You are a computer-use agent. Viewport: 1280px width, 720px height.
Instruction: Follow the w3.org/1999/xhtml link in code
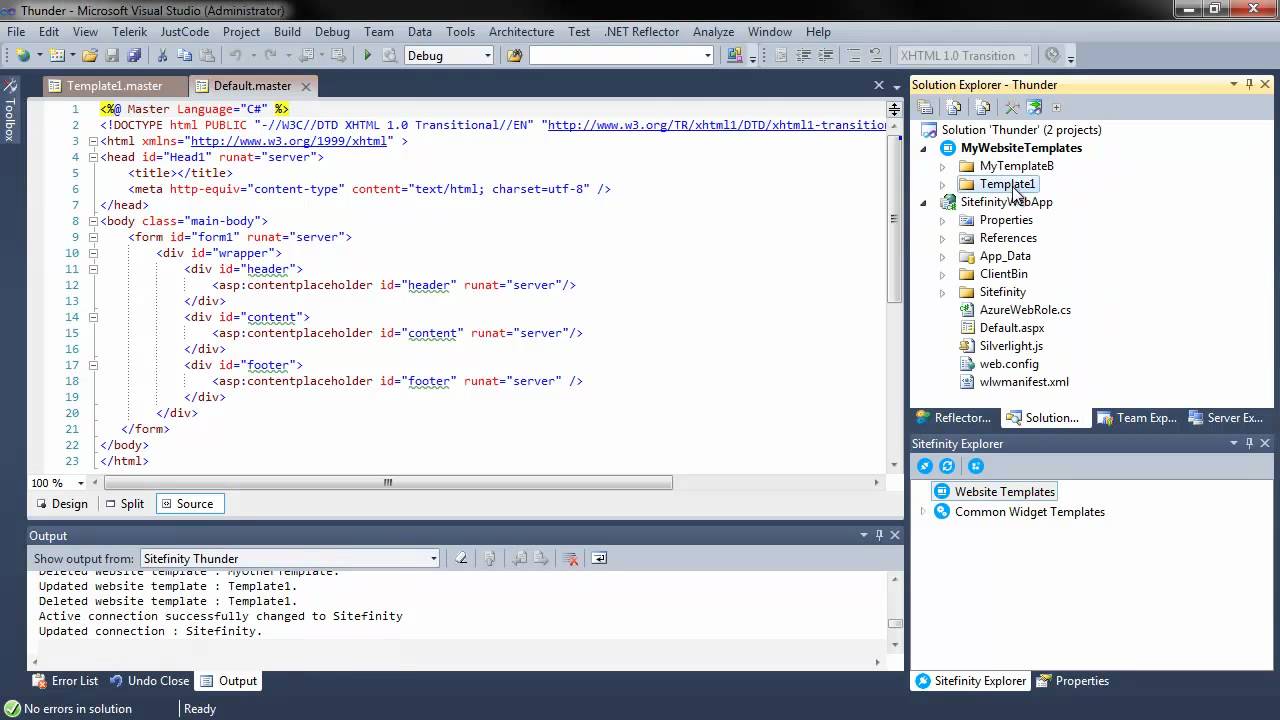[x=288, y=141]
